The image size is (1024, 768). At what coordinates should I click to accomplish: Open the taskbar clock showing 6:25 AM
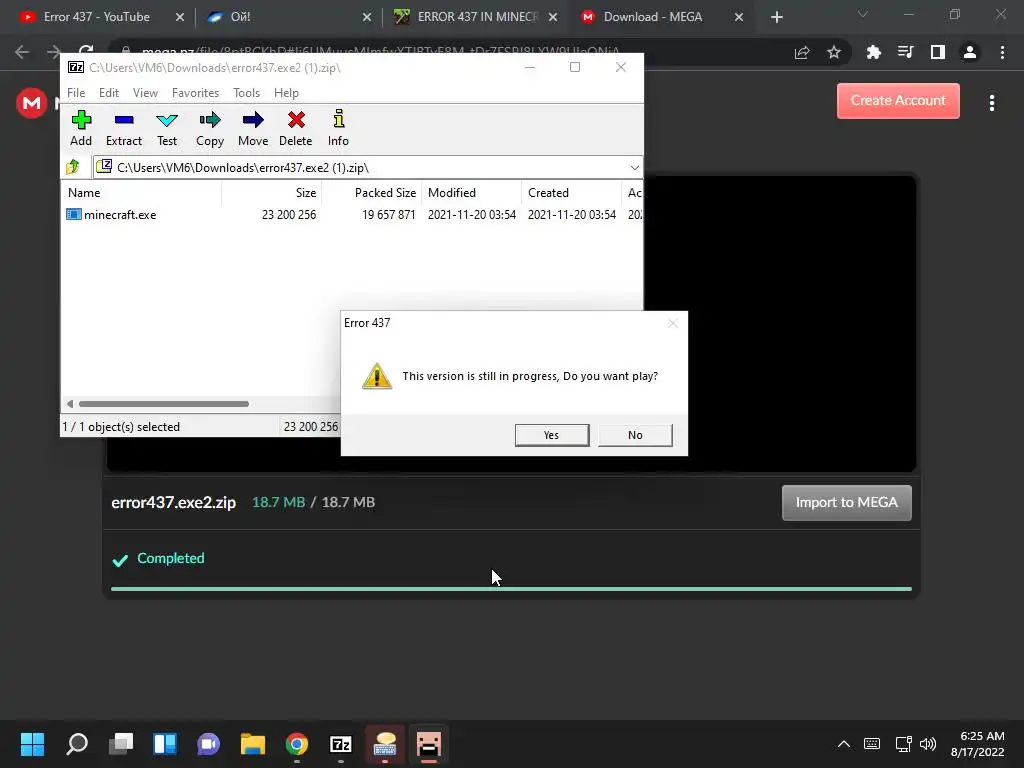click(x=978, y=744)
